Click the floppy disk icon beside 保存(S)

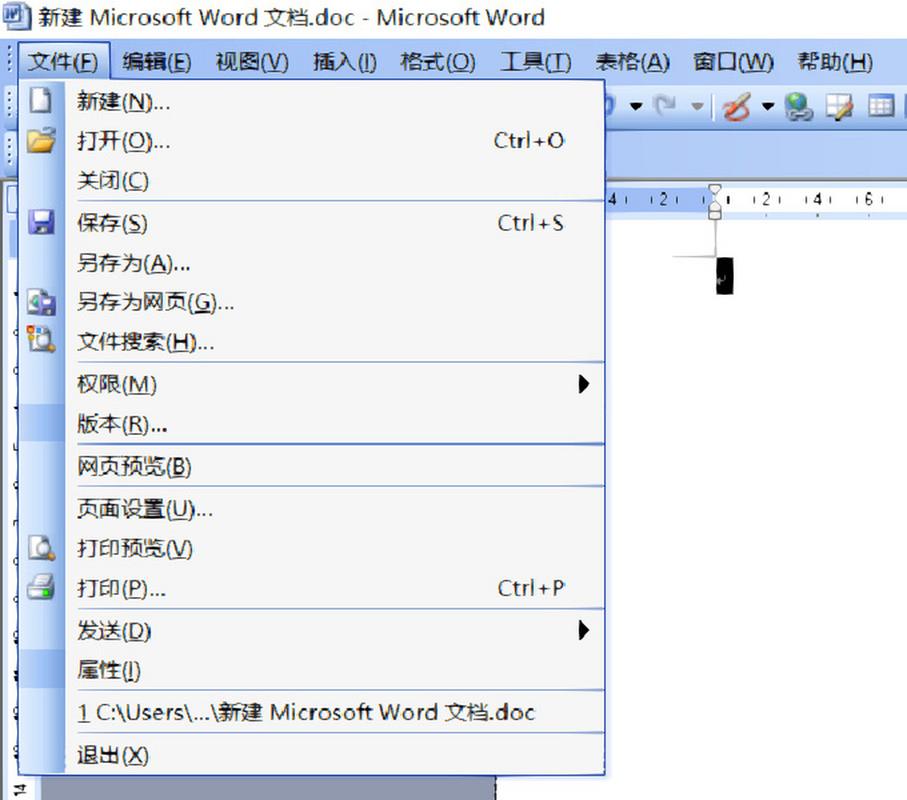41,222
